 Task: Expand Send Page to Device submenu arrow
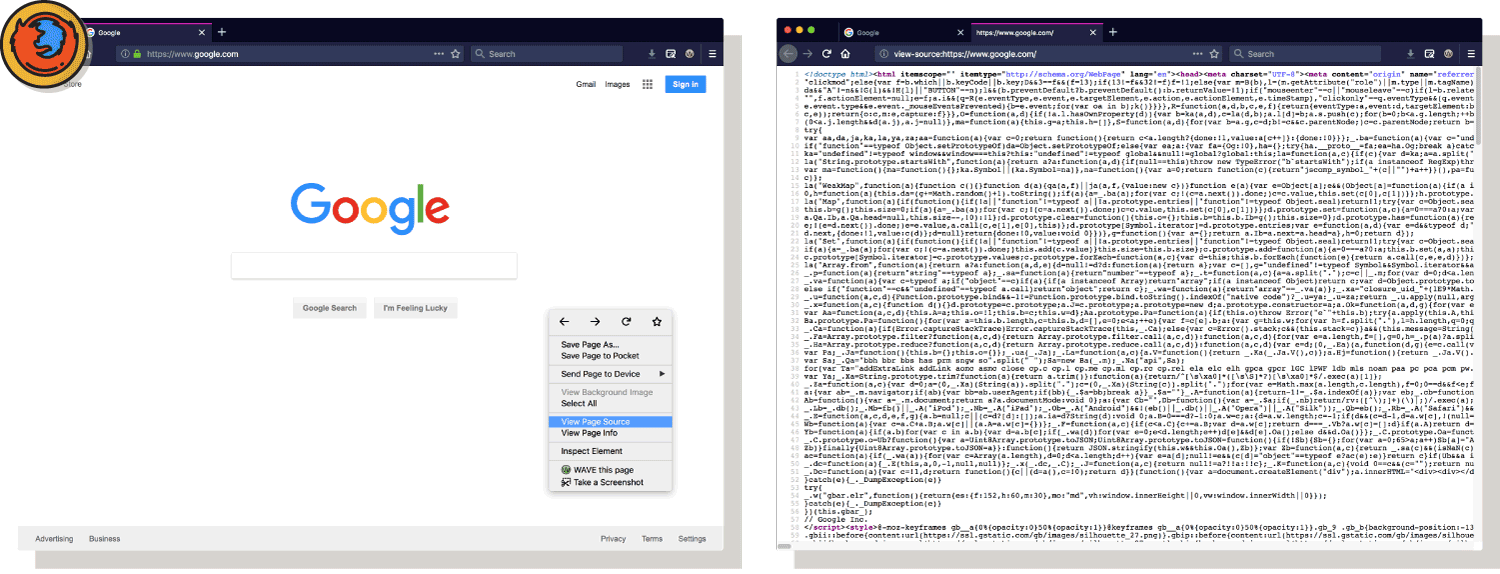(662, 374)
